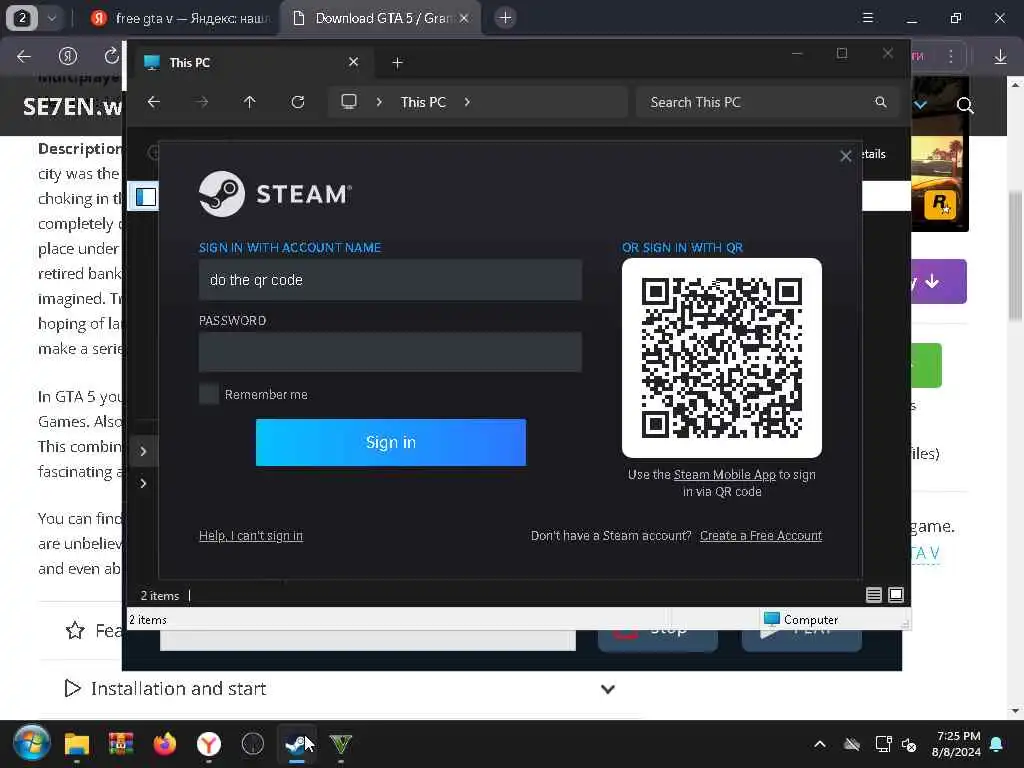Open Firefox from the taskbar
The image size is (1024, 768).
point(165,744)
